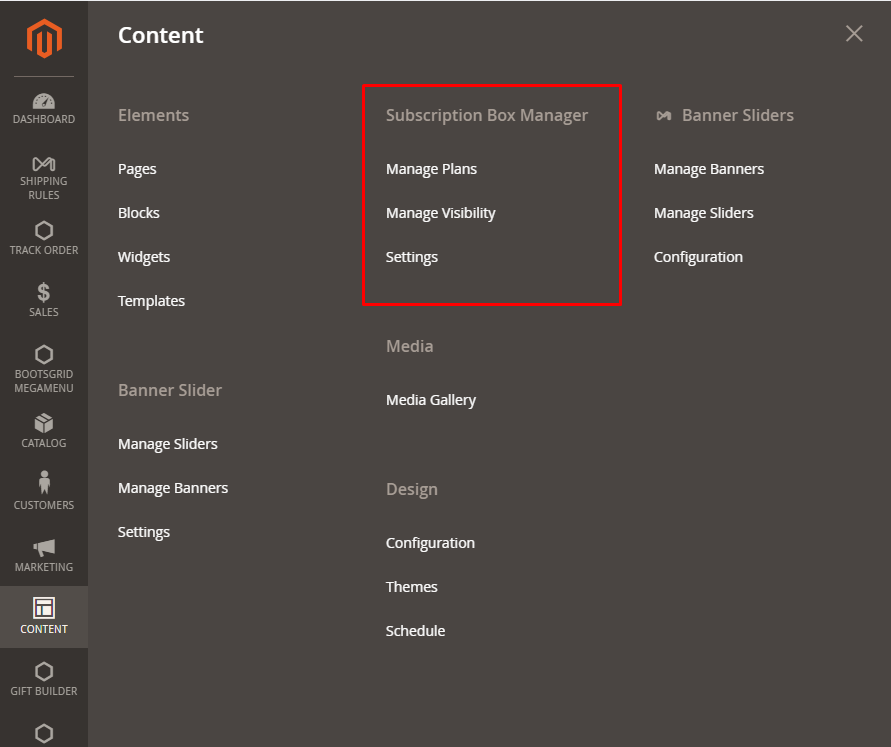Viewport: 891px width, 747px height.
Task: Open Media Gallery link
Action: 431,400
